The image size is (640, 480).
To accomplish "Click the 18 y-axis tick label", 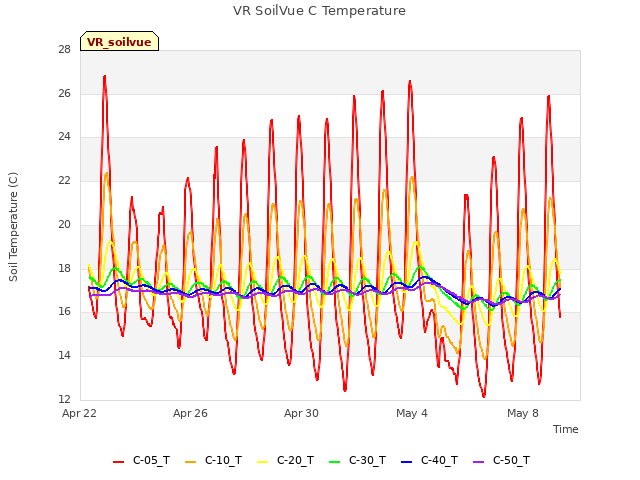I will click(64, 269).
